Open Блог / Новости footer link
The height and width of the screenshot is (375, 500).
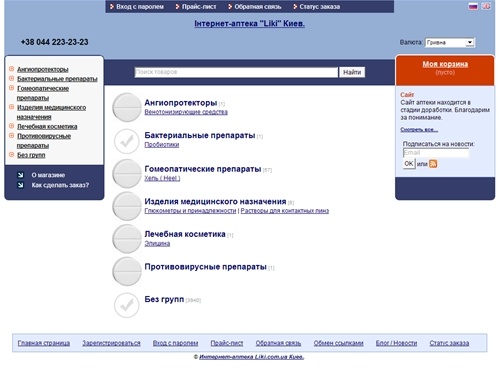point(396,343)
